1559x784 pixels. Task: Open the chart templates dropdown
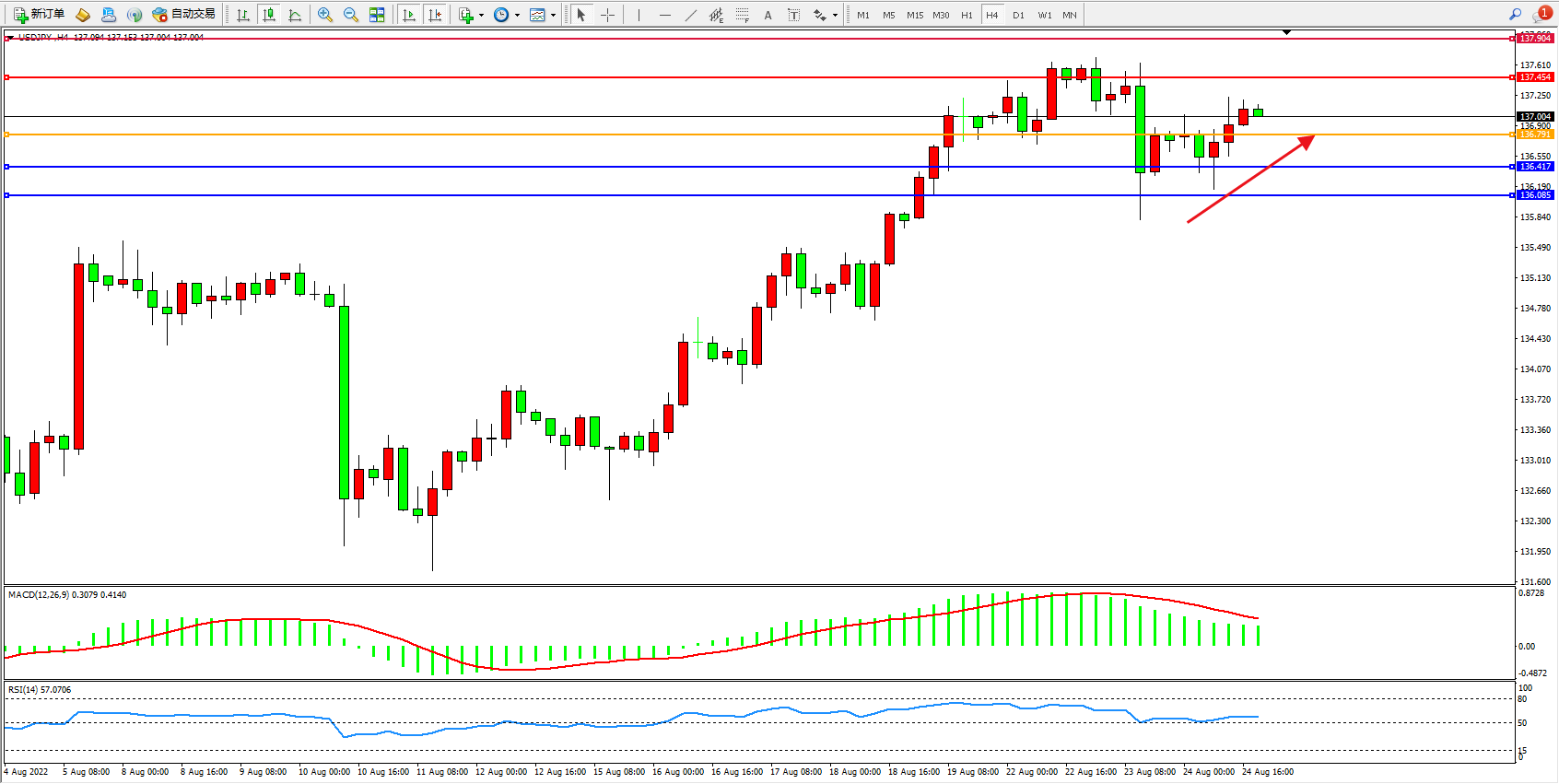click(553, 16)
